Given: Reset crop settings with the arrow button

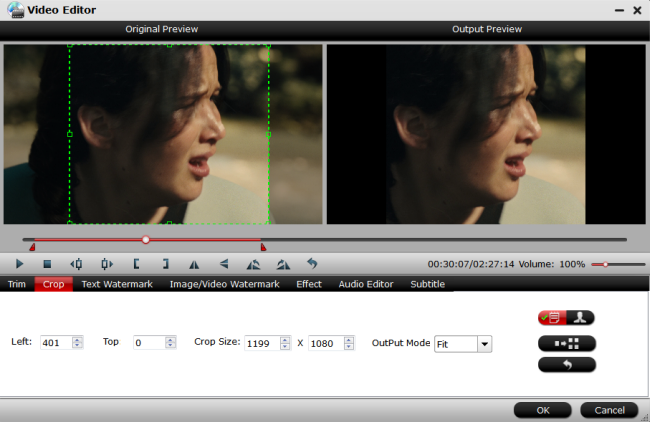Looking at the screenshot, I should click(566, 364).
